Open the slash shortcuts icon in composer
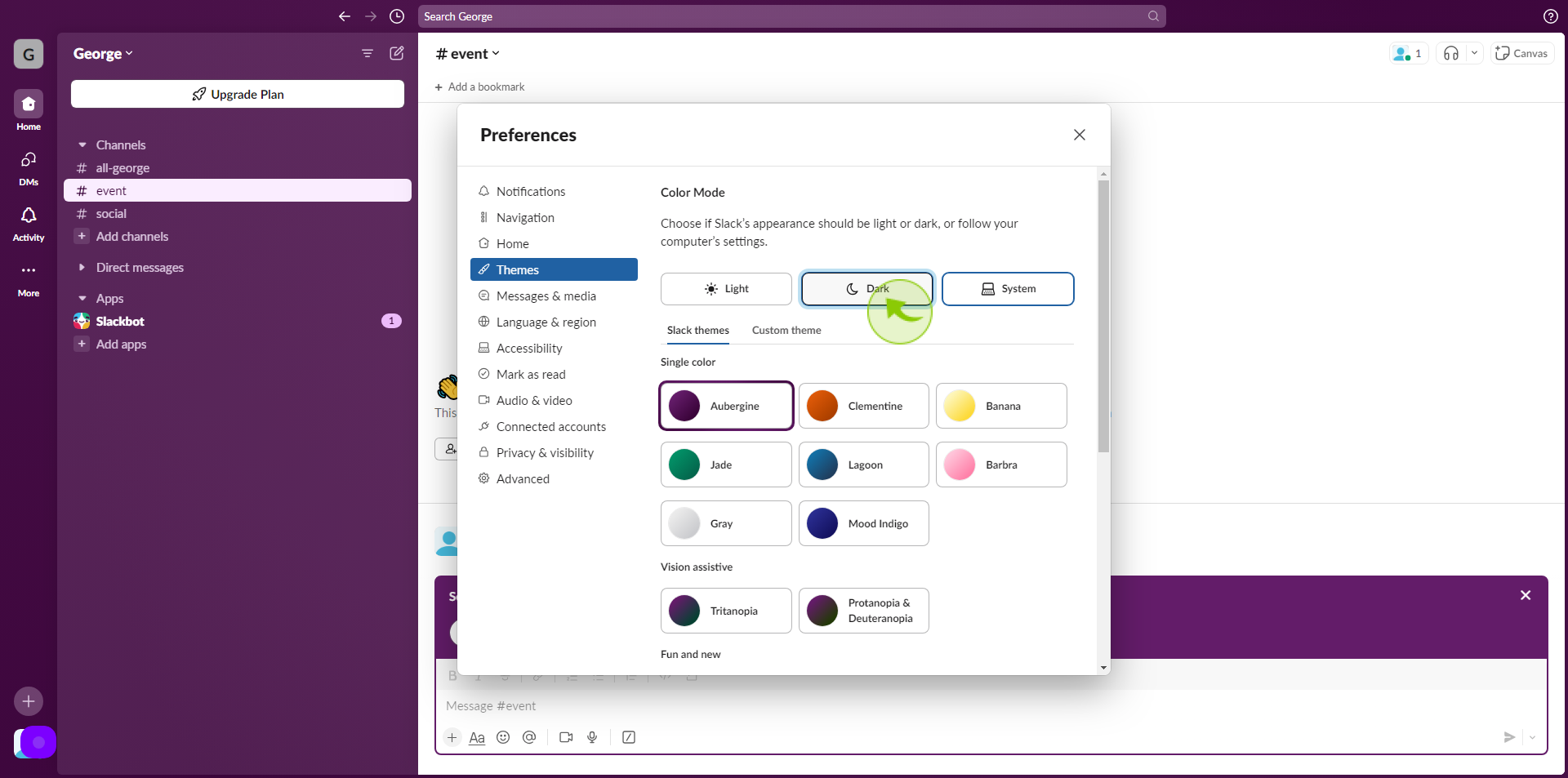The width and height of the screenshot is (1568, 778). (x=629, y=737)
